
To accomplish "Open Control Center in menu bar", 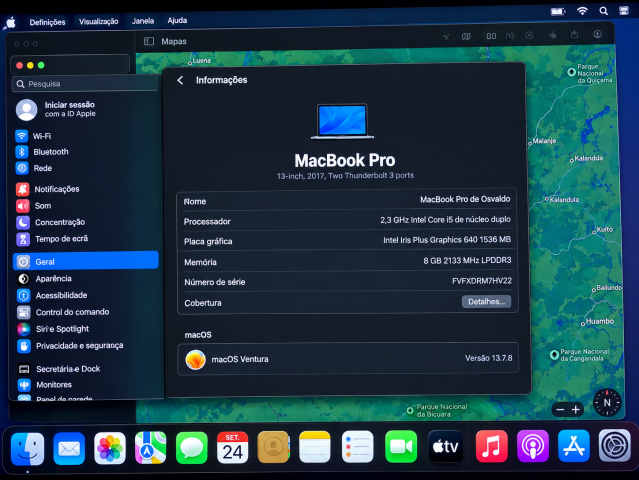I will pyautogui.click(x=624, y=11).
